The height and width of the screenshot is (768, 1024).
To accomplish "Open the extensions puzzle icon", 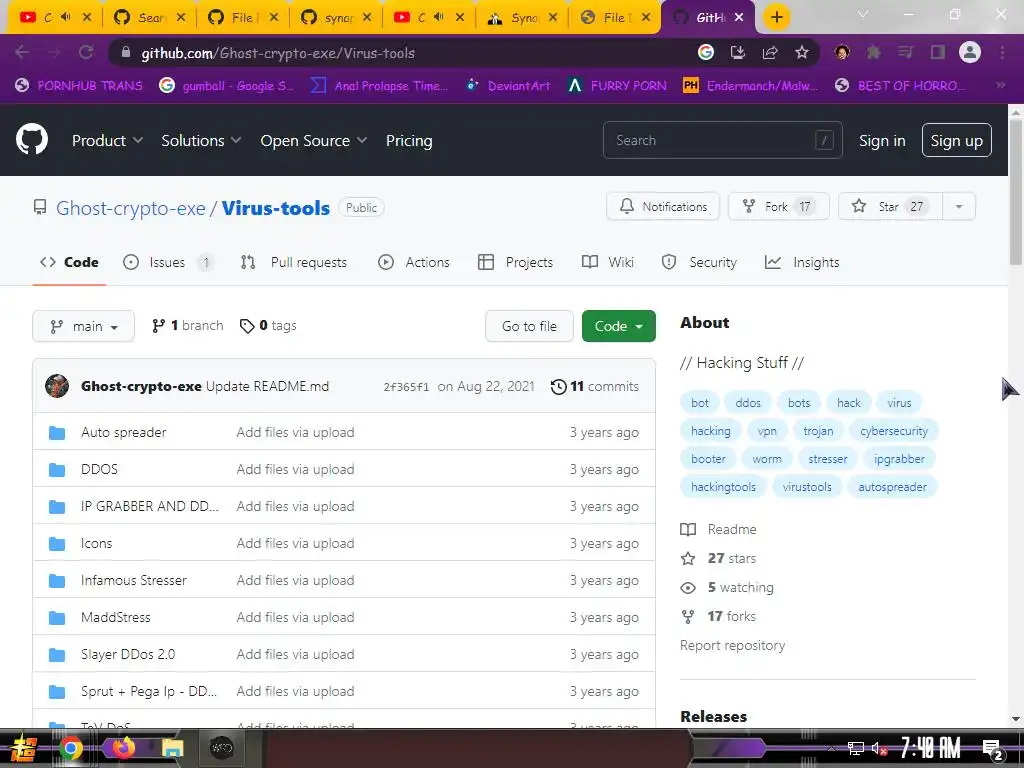I will pyautogui.click(x=874, y=52).
